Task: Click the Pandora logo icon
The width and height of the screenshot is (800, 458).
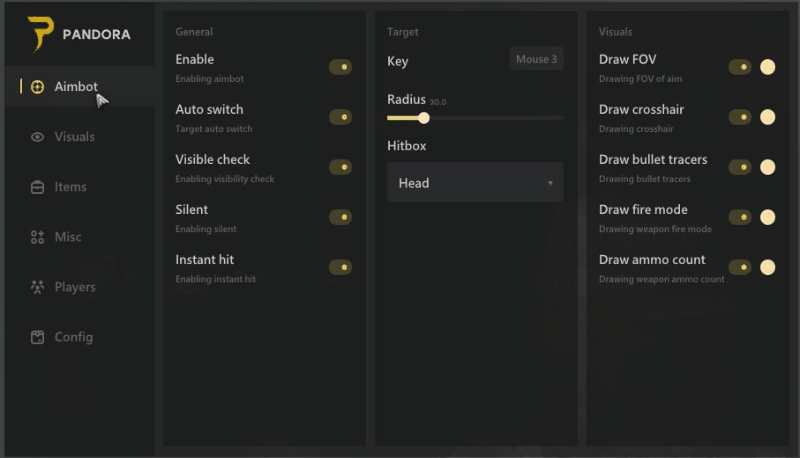Action: coord(40,34)
